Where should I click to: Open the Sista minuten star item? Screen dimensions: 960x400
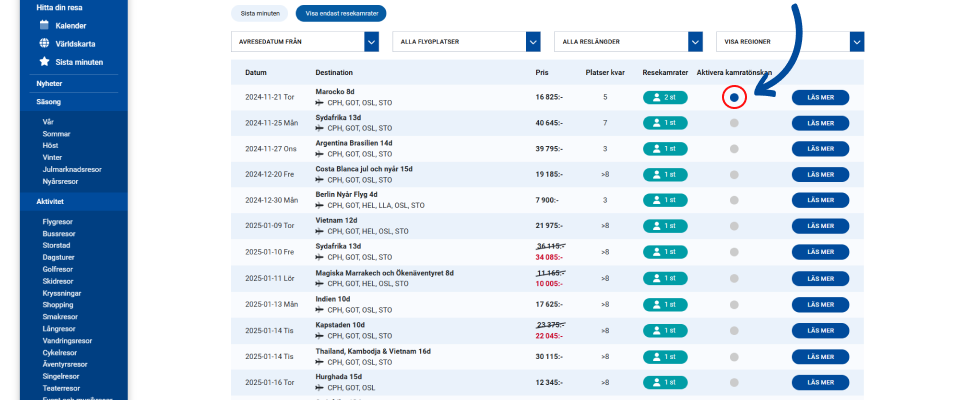pyautogui.click(x=71, y=62)
